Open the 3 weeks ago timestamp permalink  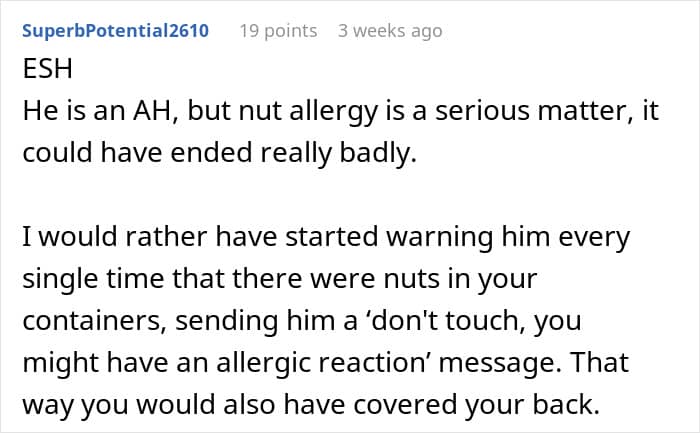[x=390, y=31]
